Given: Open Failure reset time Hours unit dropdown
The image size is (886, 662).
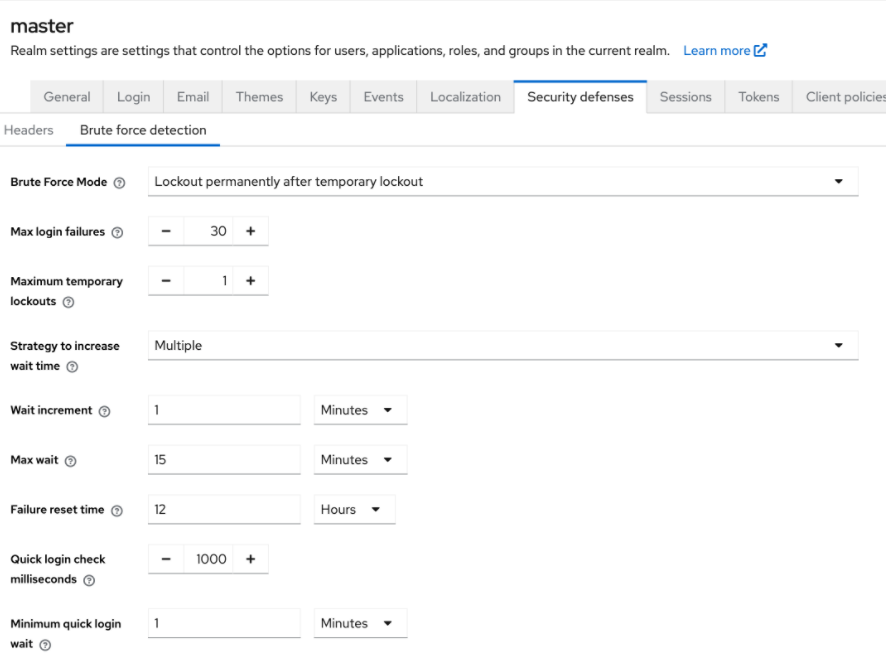Looking at the screenshot, I should click(354, 509).
